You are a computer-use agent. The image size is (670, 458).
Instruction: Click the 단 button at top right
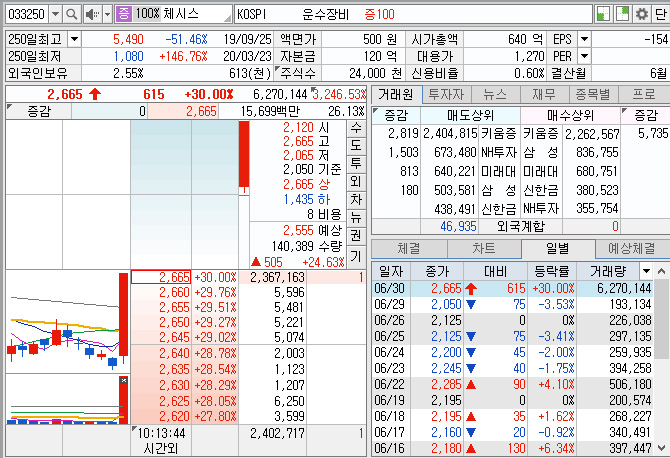[x=661, y=14]
